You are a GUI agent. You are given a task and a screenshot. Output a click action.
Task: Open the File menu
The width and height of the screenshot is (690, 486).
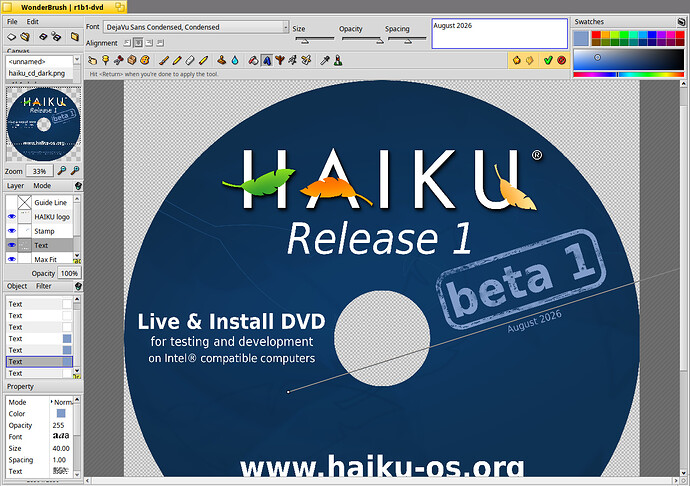pos(12,22)
